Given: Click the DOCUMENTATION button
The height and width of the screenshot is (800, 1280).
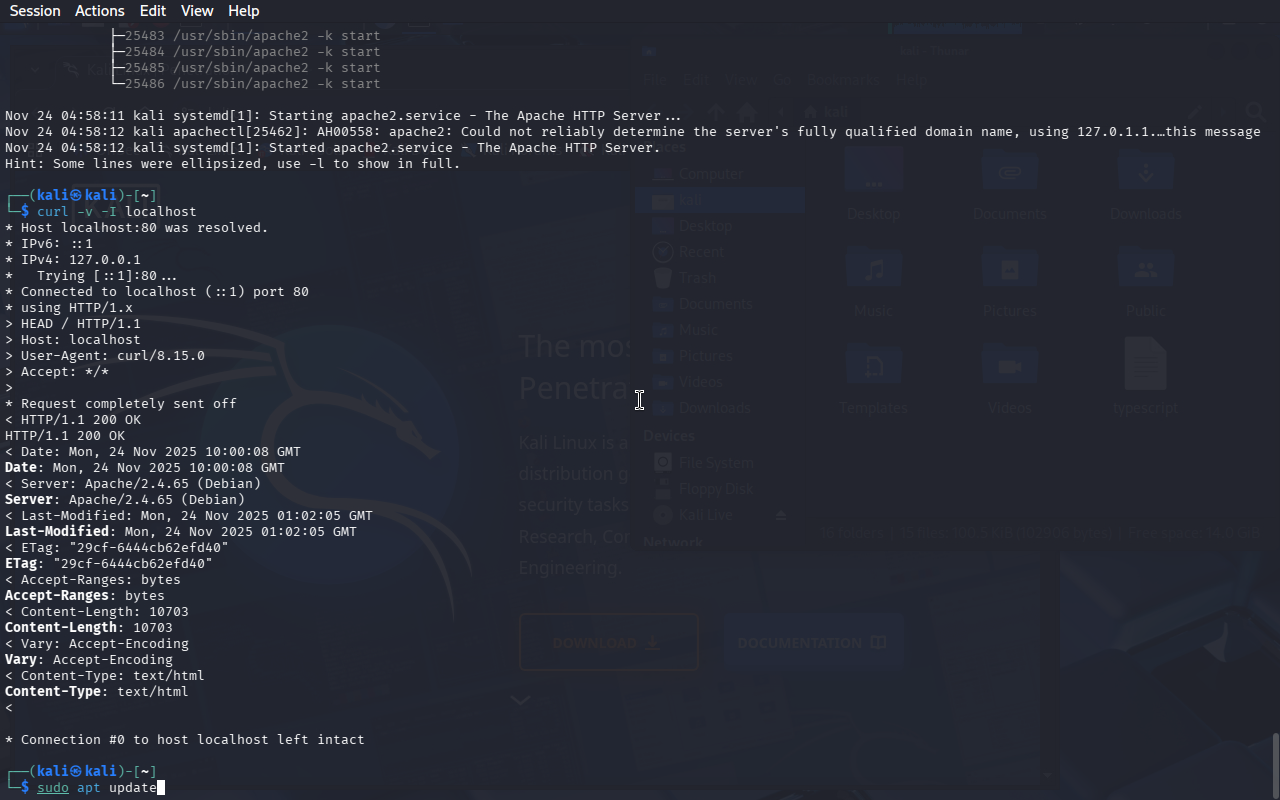Looking at the screenshot, I should pyautogui.click(x=811, y=642).
